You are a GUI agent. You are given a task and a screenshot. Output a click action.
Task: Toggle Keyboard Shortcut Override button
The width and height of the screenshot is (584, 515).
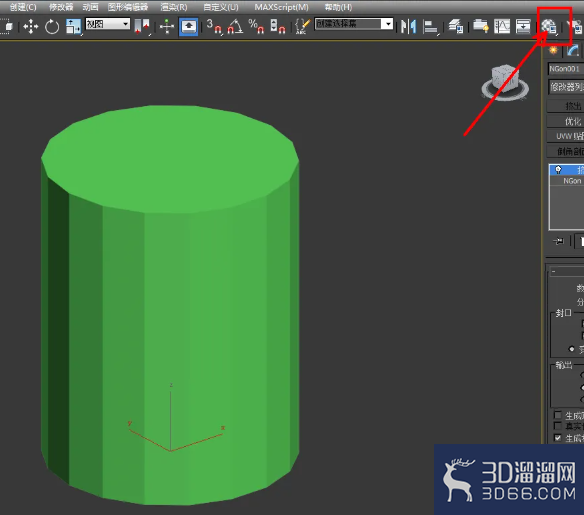coord(188,27)
